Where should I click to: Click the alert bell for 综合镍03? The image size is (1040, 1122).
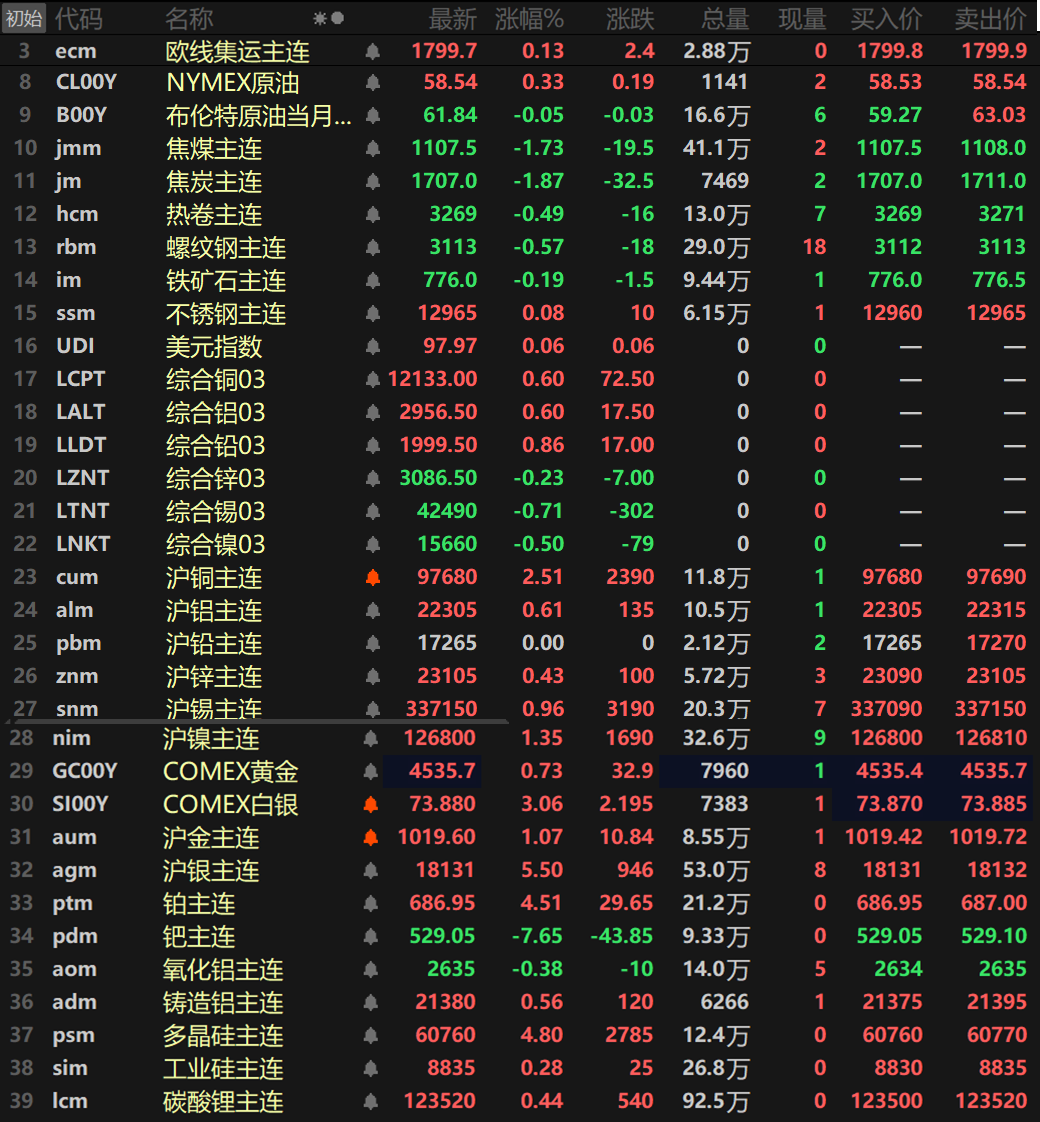point(373,544)
